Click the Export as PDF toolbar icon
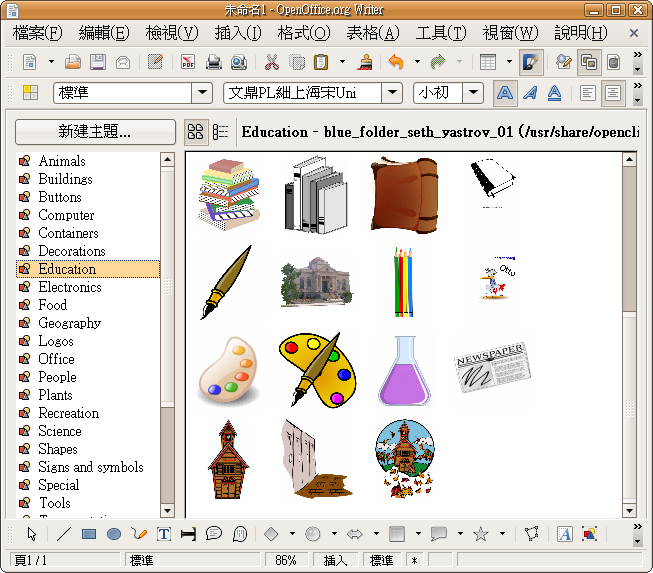Viewport: 653px width, 573px height. 188,62
